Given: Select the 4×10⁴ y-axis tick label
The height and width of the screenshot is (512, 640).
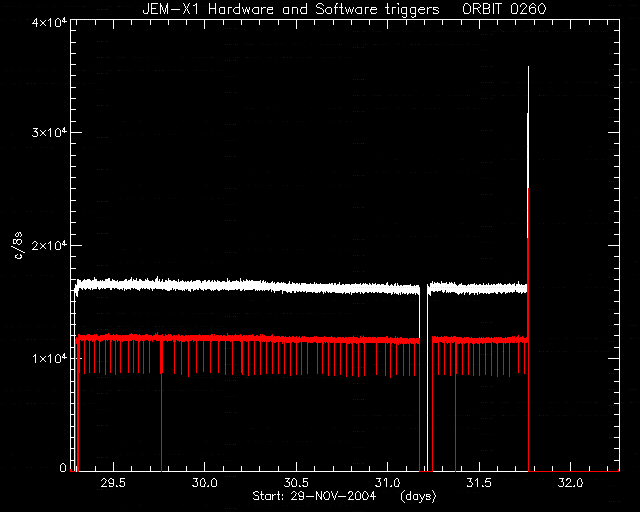Looking at the screenshot, I should pos(50,23).
